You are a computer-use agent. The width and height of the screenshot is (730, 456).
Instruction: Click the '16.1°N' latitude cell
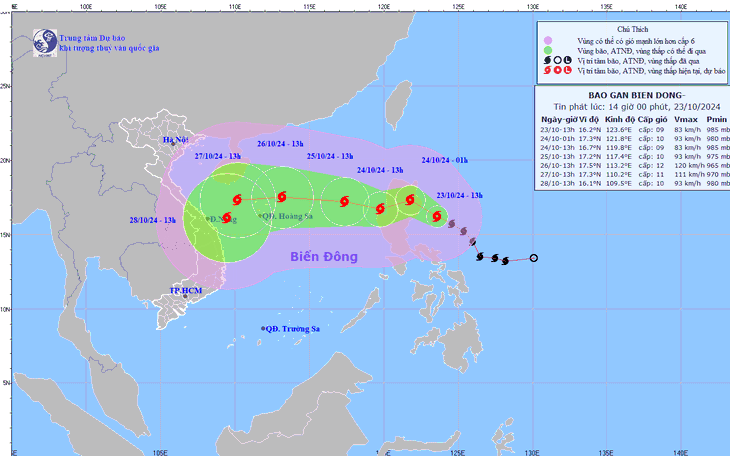pos(590,184)
